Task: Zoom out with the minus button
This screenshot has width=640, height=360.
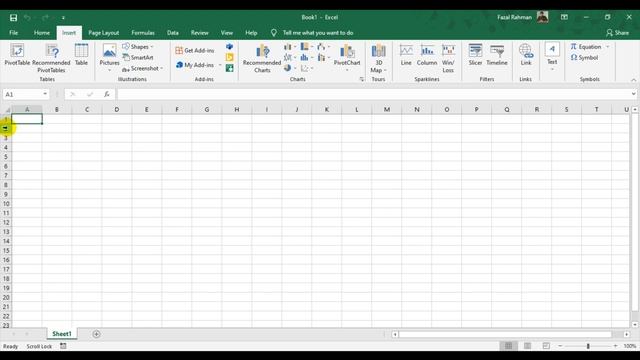Action: click(560, 346)
